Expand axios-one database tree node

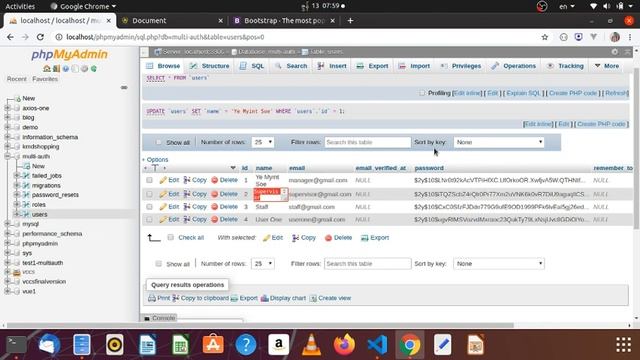click(x=7, y=108)
